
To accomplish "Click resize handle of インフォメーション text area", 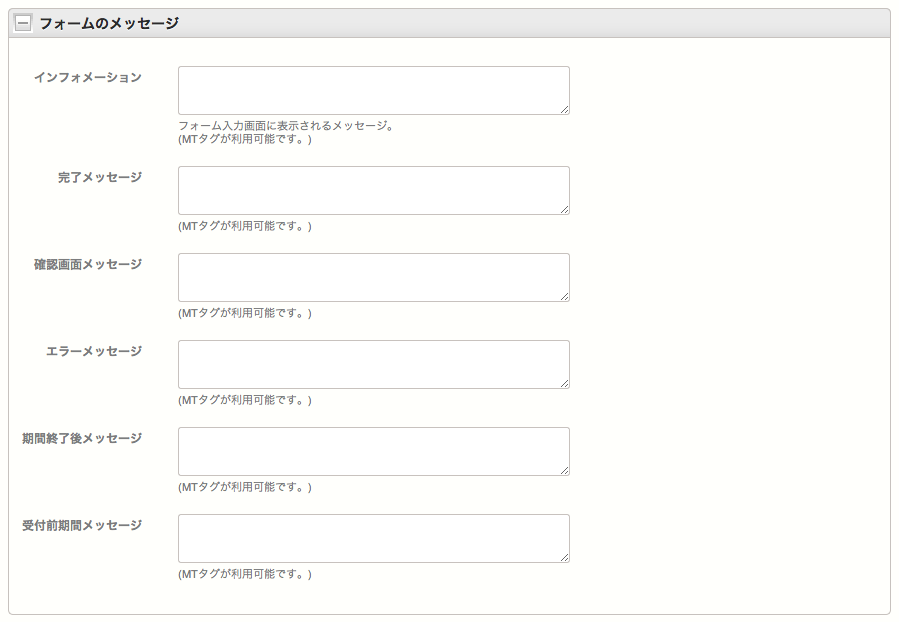I will click(x=564, y=109).
